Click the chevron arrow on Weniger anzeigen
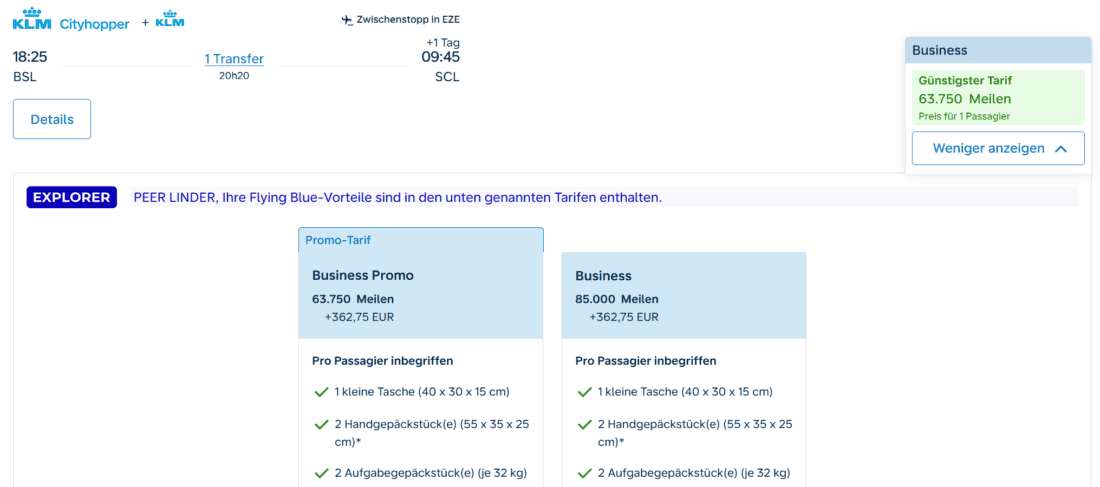 pos(1060,149)
